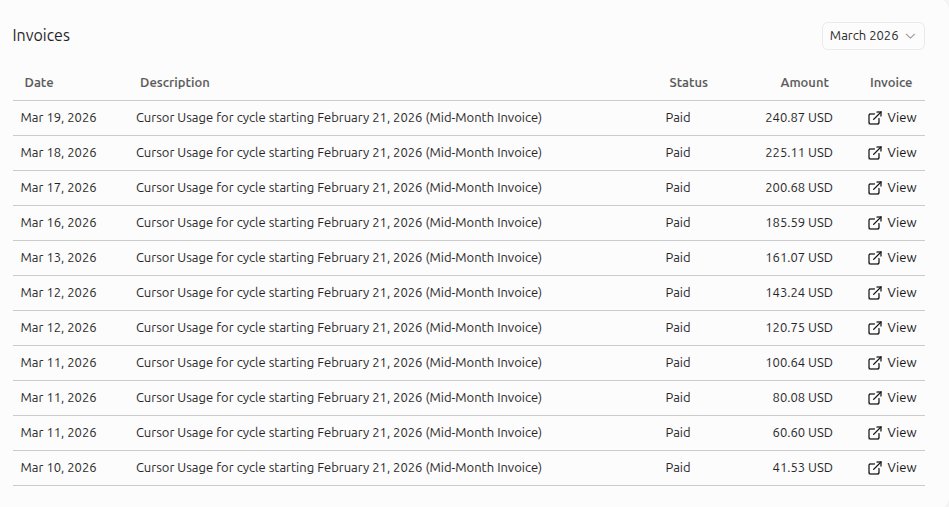The image size is (949, 507).
Task: Select the Mar 19, 2026 invoice description
Action: (339, 117)
